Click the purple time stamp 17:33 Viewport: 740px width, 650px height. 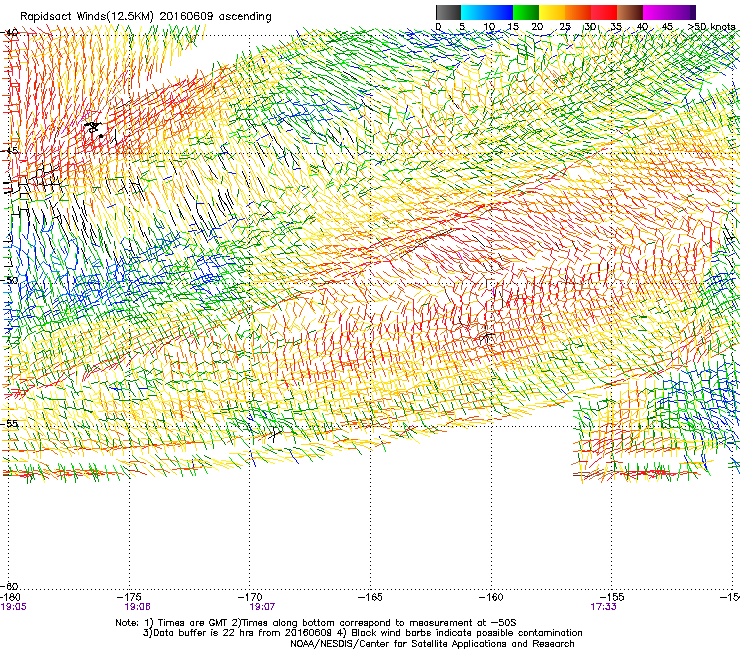[x=603, y=607]
